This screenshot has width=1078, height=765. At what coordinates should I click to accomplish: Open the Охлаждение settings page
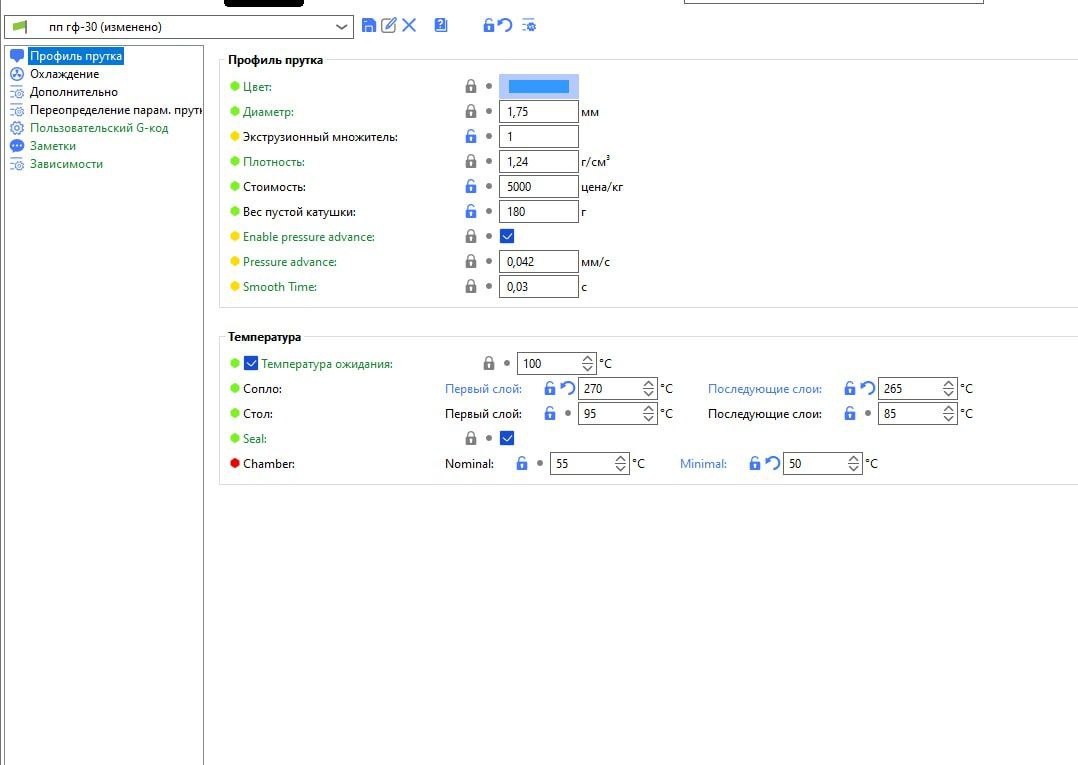pyautogui.click(x=64, y=74)
